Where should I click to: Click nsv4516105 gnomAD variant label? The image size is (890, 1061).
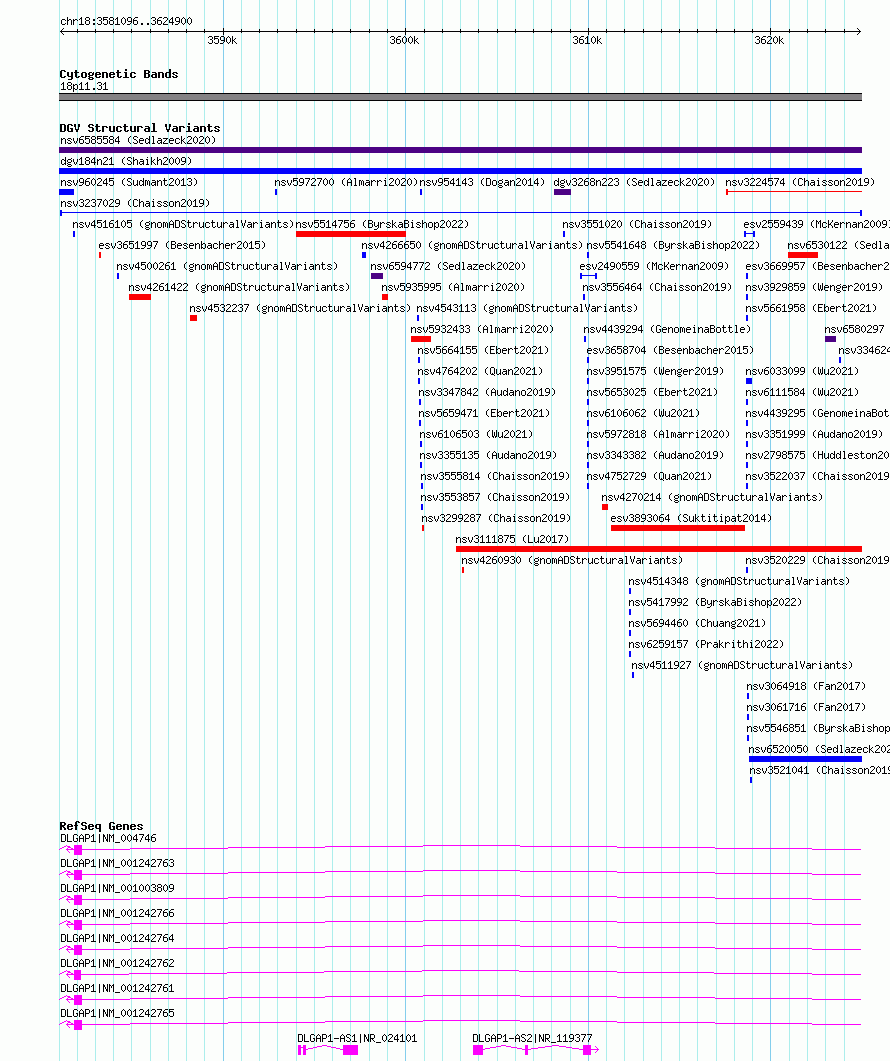(183, 224)
